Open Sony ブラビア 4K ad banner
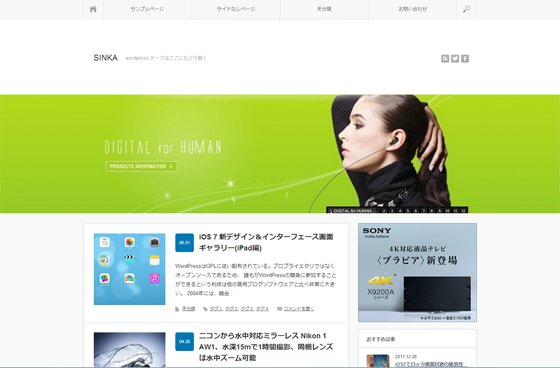This screenshot has height=368, width=560. (x=418, y=273)
